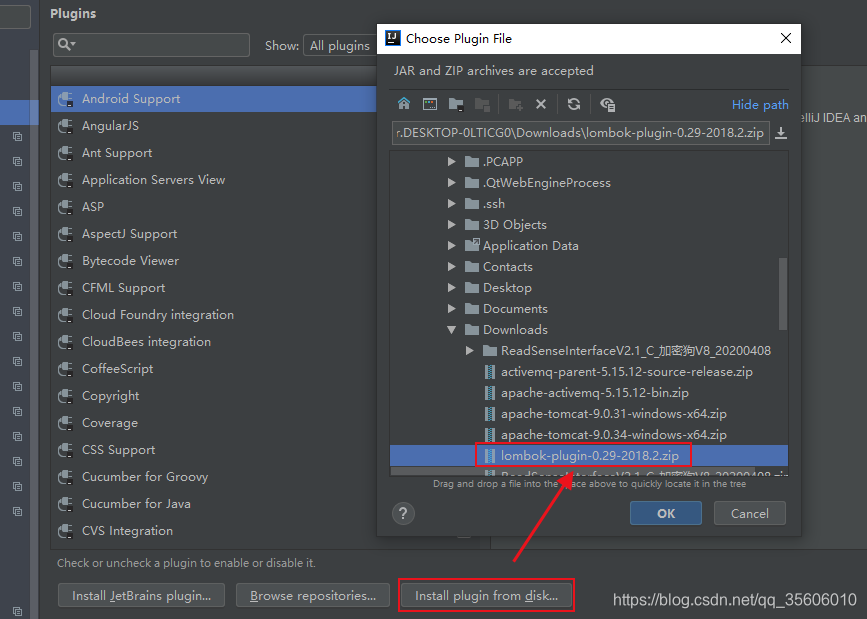Viewport: 867px width, 619px height.
Task: Go to the home directory icon
Action: tap(404, 104)
